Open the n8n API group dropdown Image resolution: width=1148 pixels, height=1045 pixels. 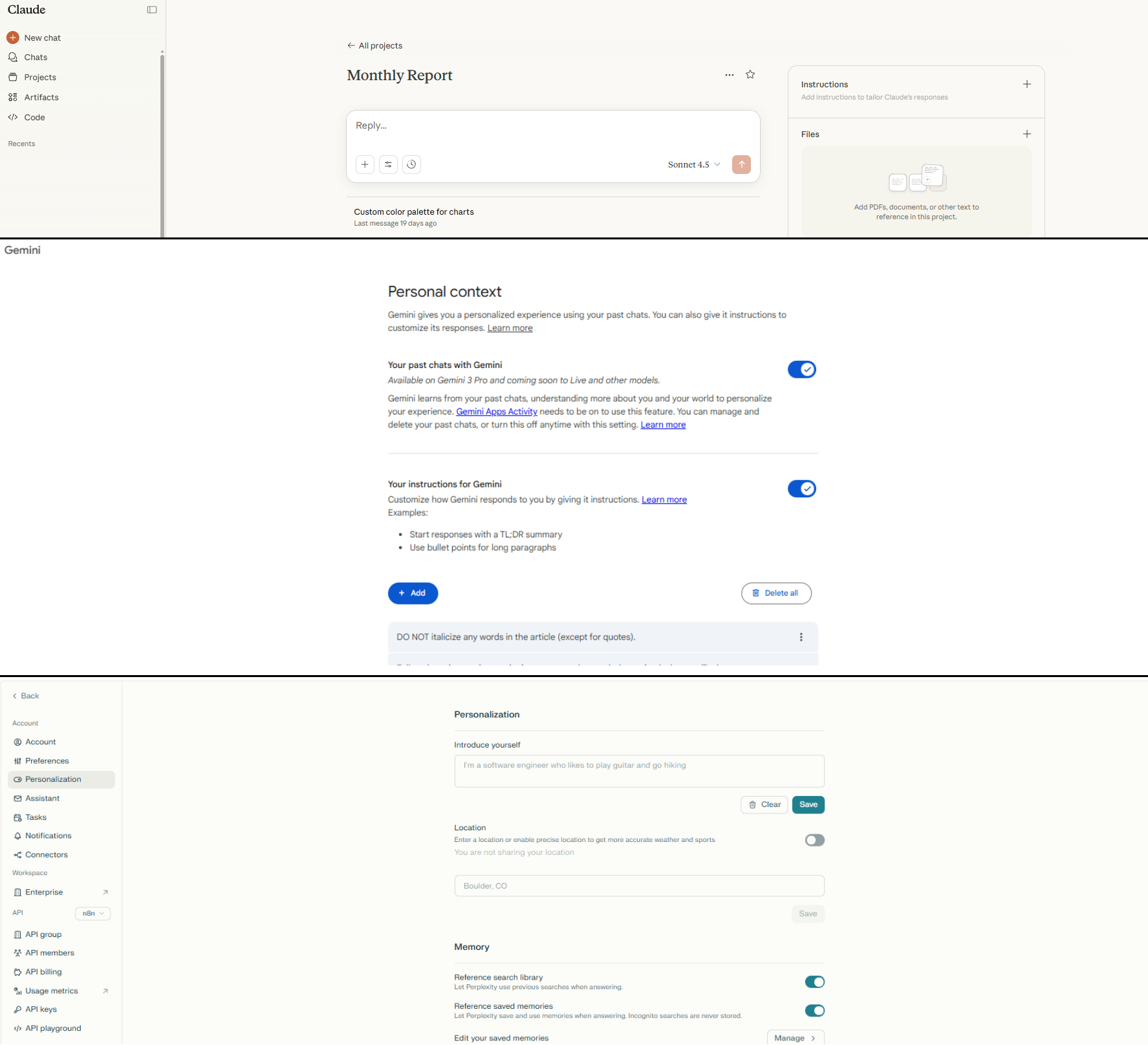[93, 914]
